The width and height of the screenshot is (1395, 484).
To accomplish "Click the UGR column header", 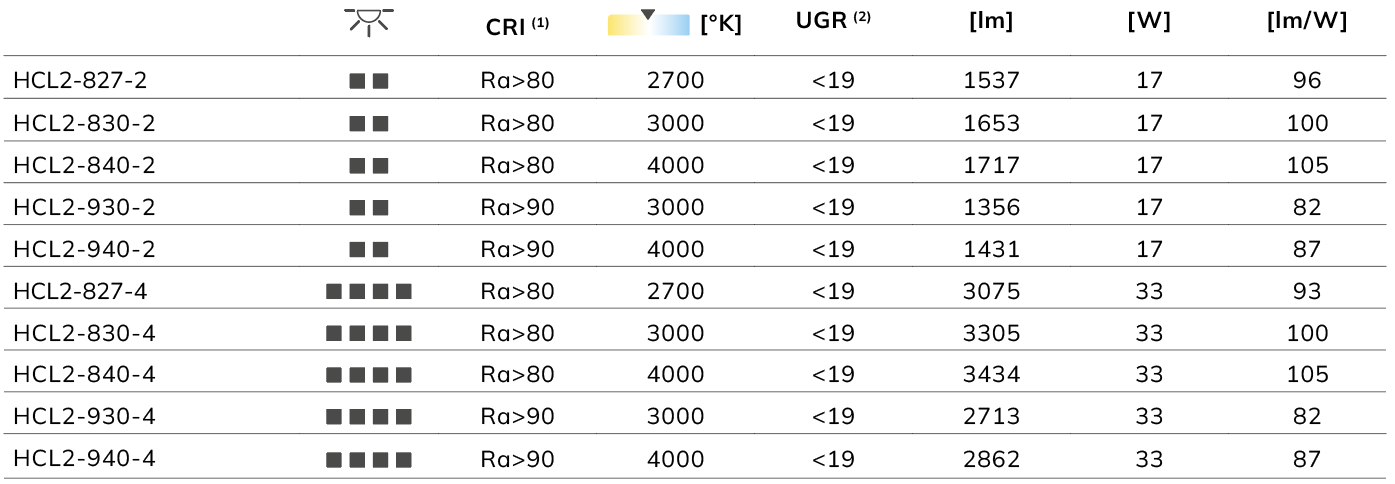I will pos(833,22).
